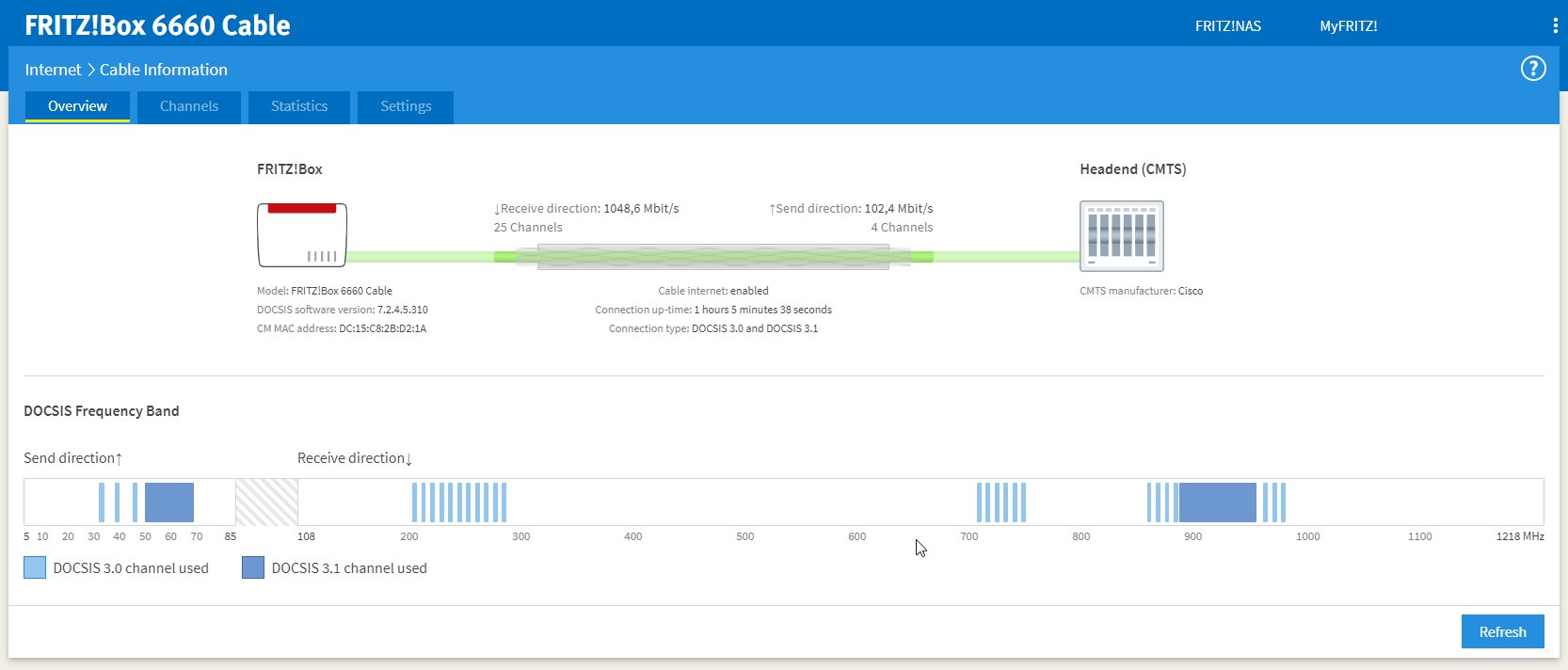
Task: Click the FRITZ!Box router device icon
Action: (301, 235)
